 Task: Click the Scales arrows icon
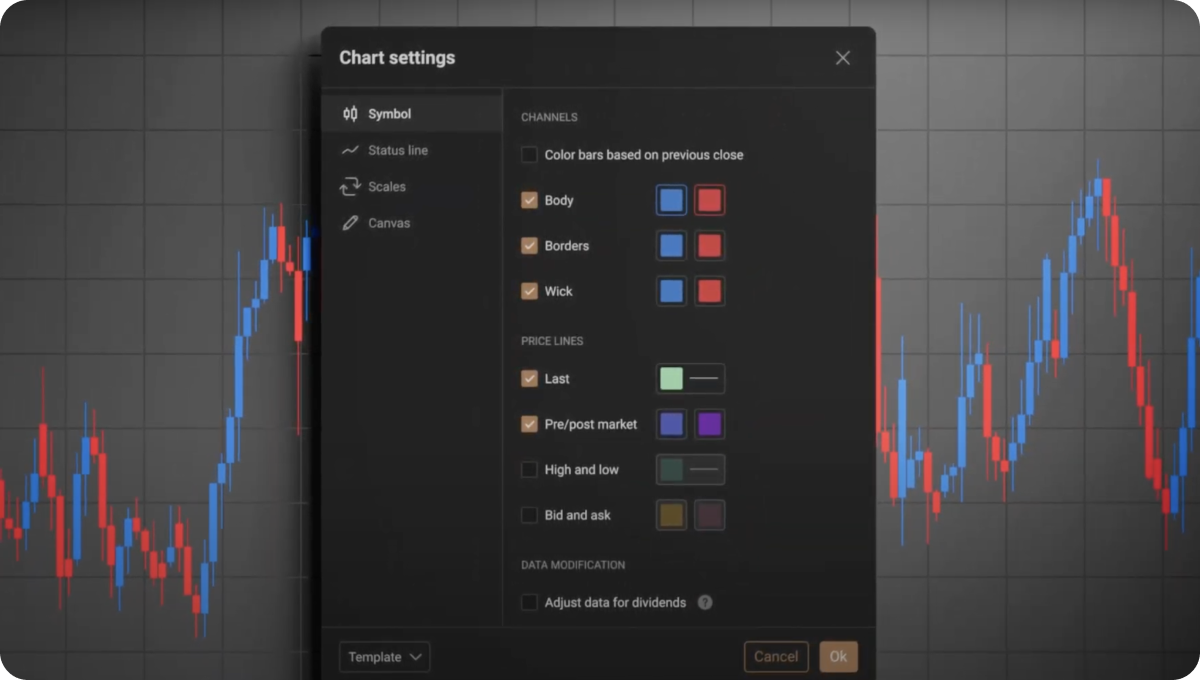click(x=349, y=187)
